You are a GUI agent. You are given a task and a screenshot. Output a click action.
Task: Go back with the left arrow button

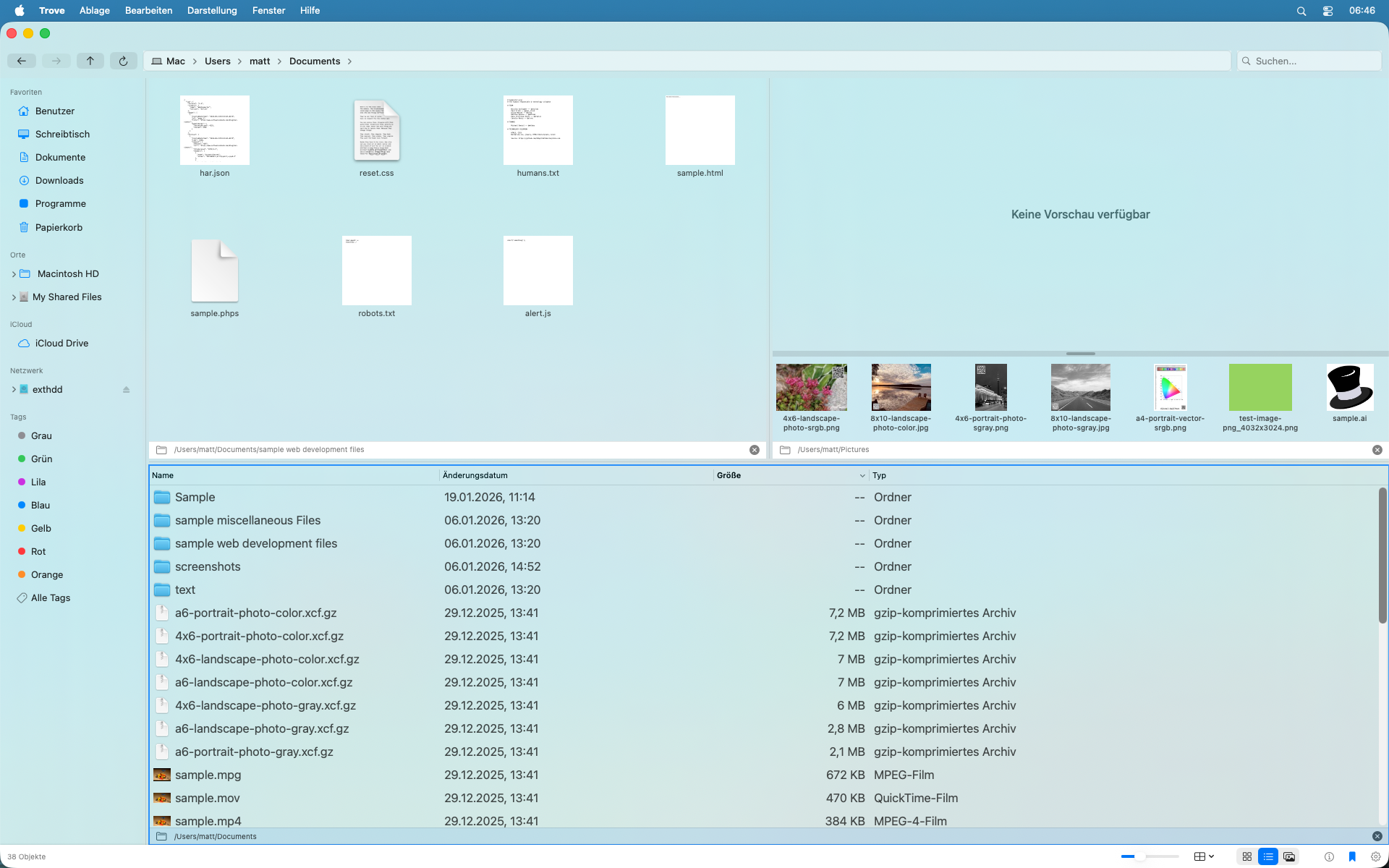(22, 61)
